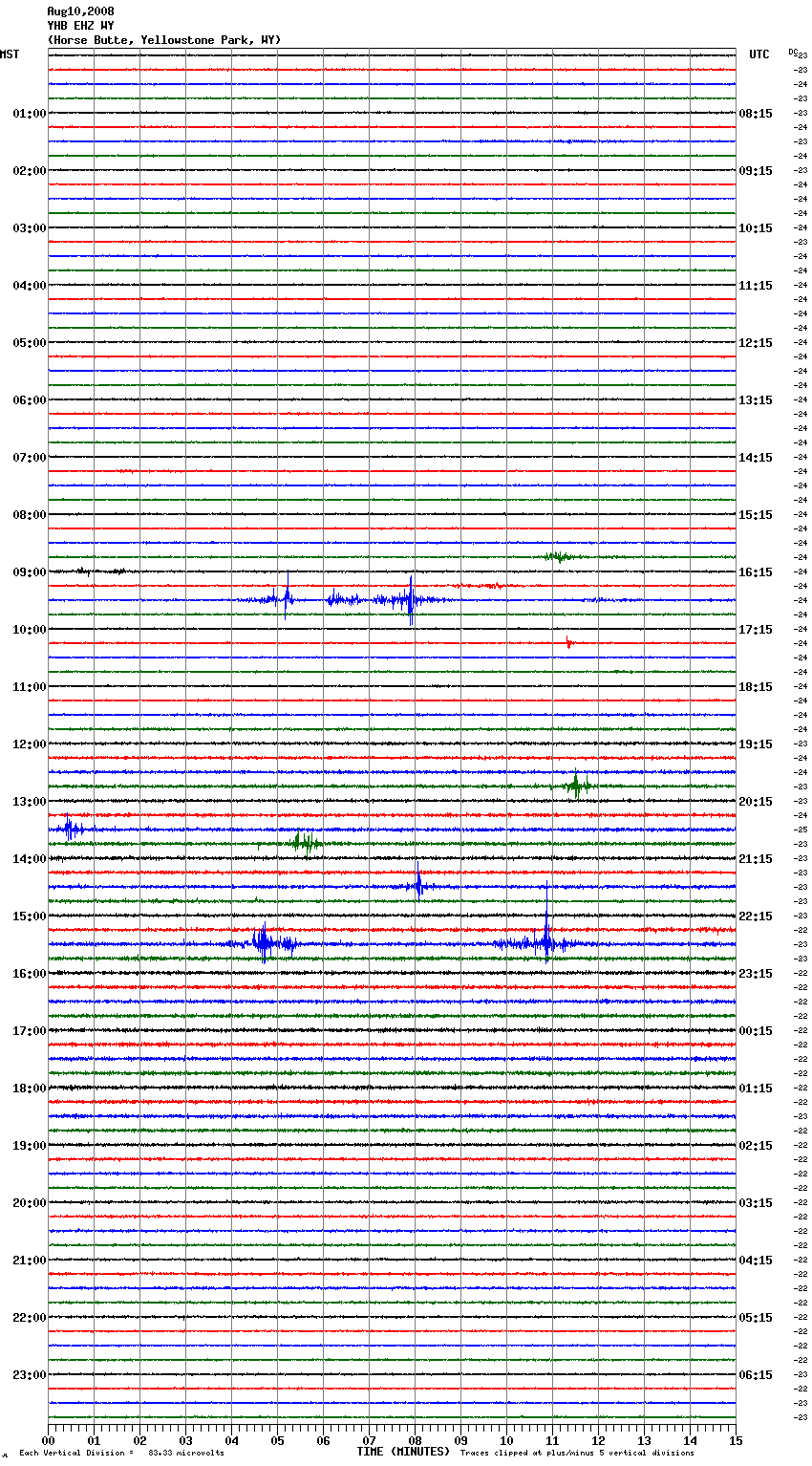Screen dimensions: 812x1466
Task: Click the 05 minute axis tick label
Action: tap(277, 1440)
